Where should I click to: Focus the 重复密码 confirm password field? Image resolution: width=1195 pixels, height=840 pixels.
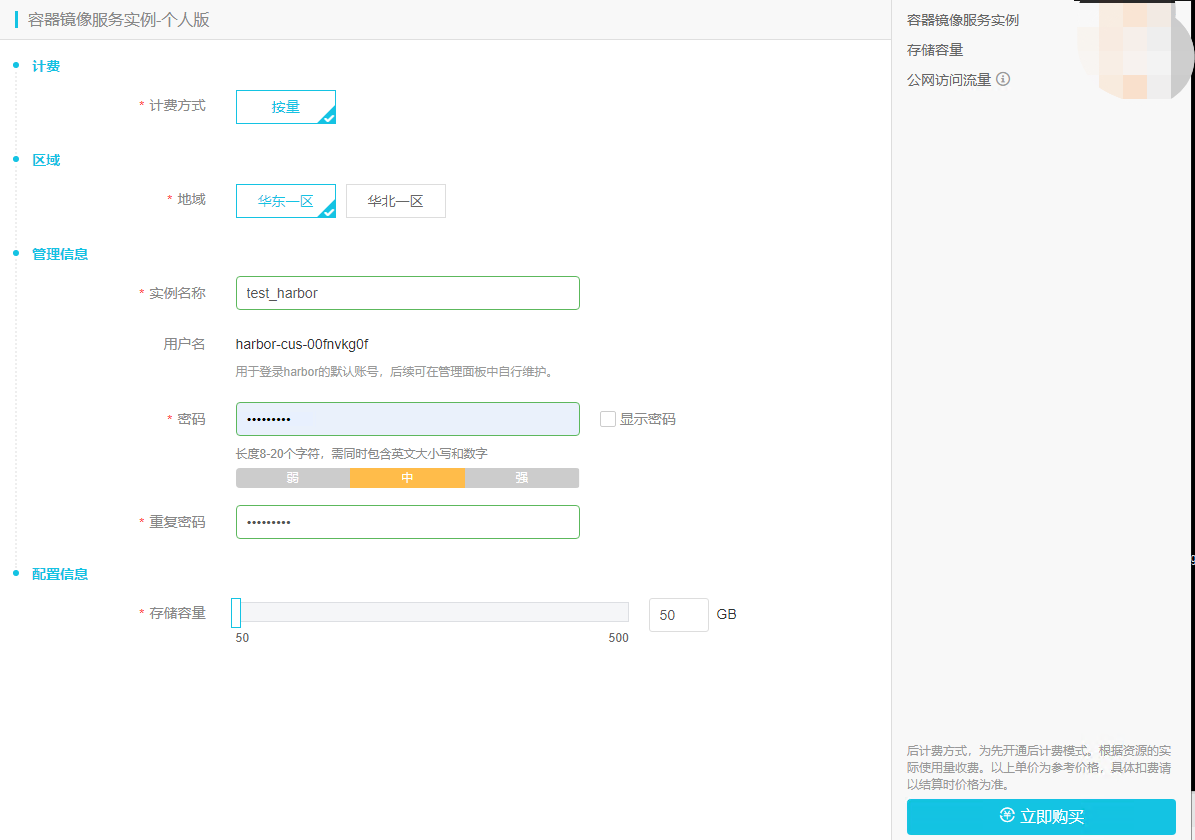408,521
